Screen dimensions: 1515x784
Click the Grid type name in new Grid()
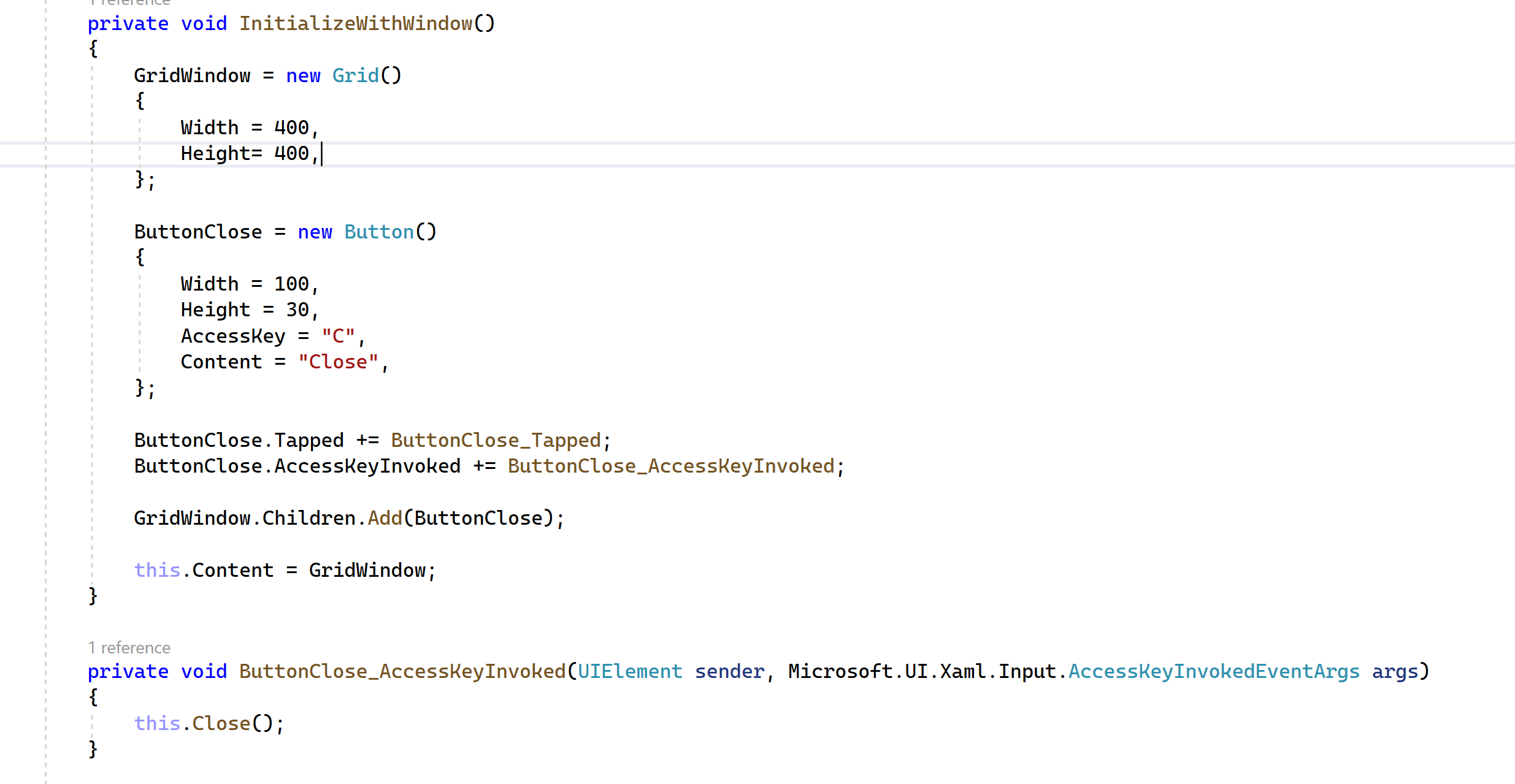pos(356,75)
